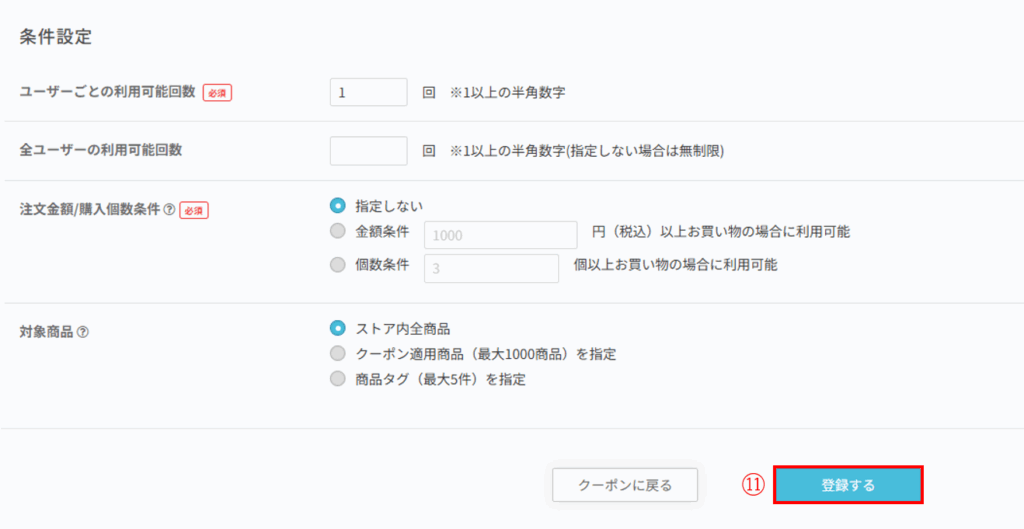Viewport: 1024px width, 529px height.
Task: Select 商品タグ（最大5件）を指定 radio option
Action: point(338,379)
